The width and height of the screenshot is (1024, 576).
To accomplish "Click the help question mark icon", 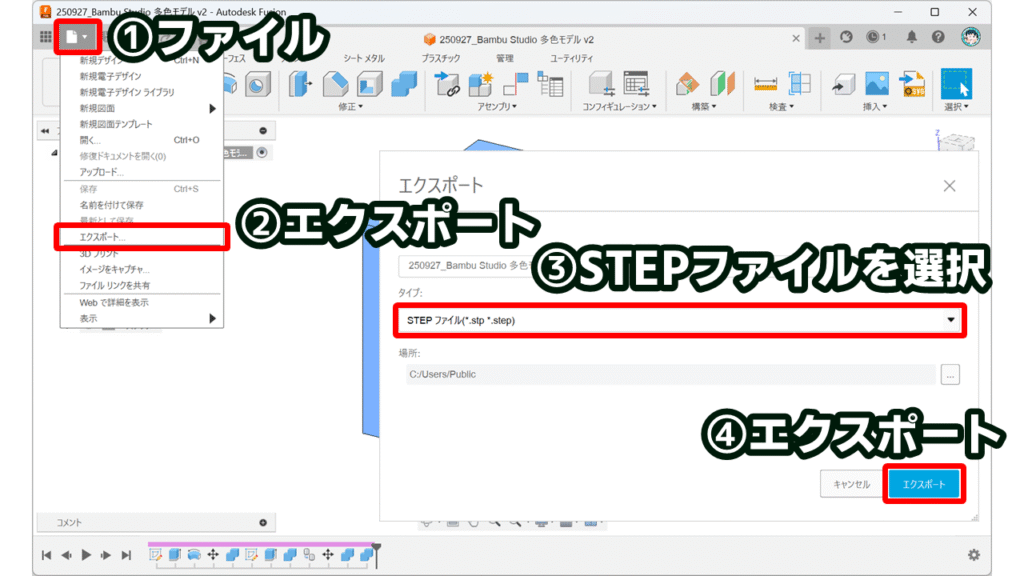I will 938,37.
